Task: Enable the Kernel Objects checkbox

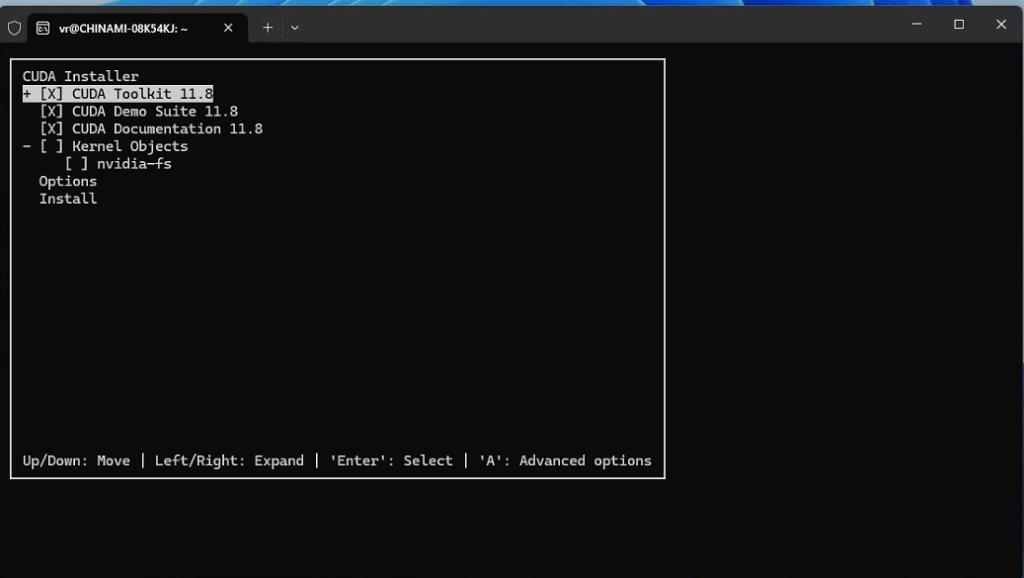Action: 52,146
